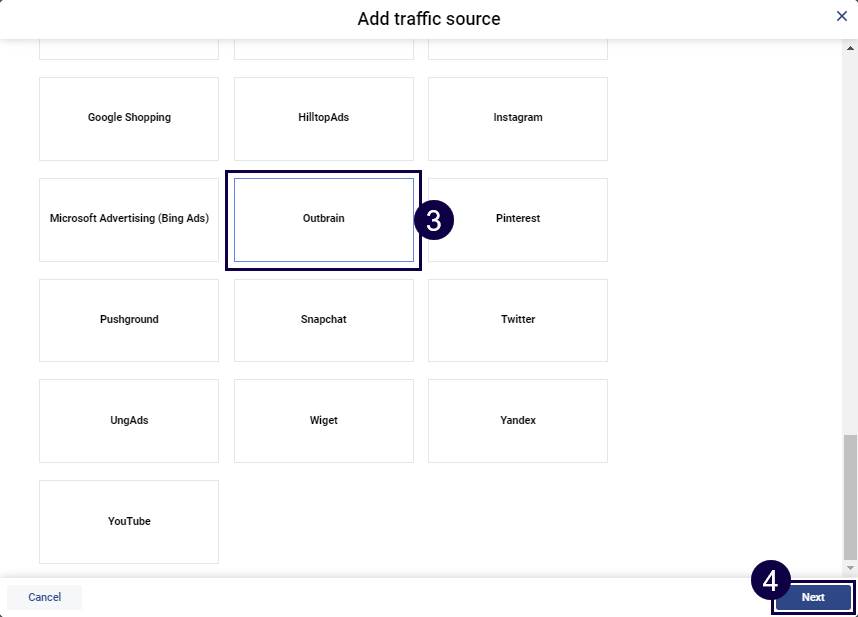This screenshot has width=858, height=617.
Task: Cancel adding a traffic source
Action: pos(44,597)
